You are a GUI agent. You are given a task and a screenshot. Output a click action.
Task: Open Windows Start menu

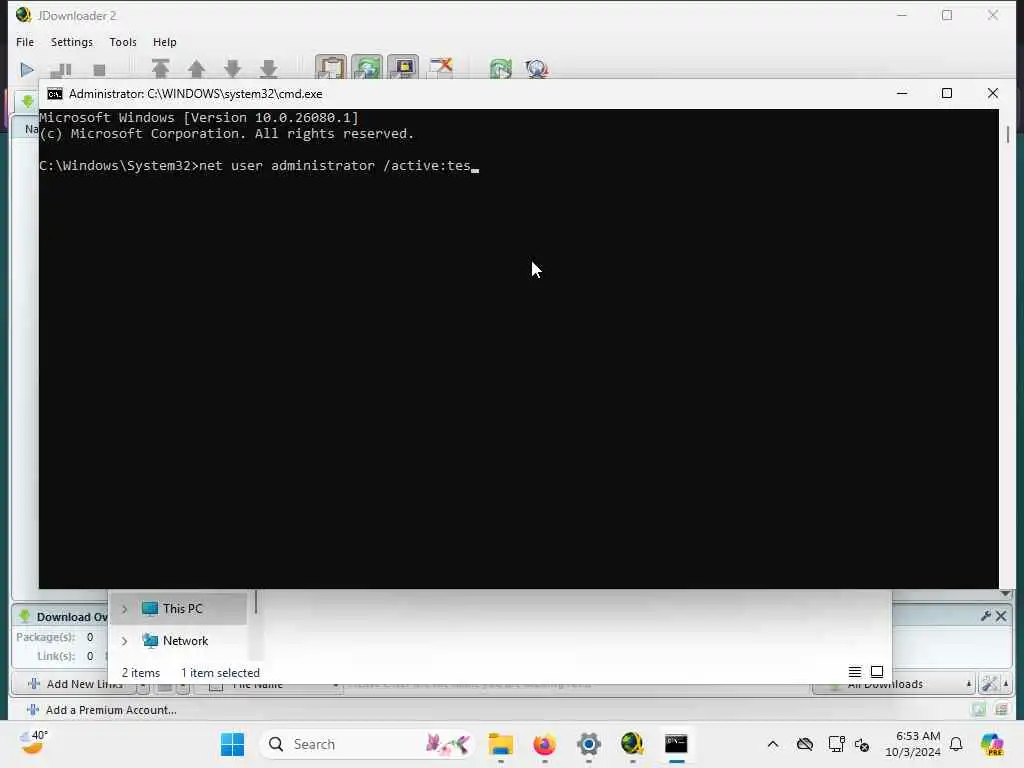point(232,744)
